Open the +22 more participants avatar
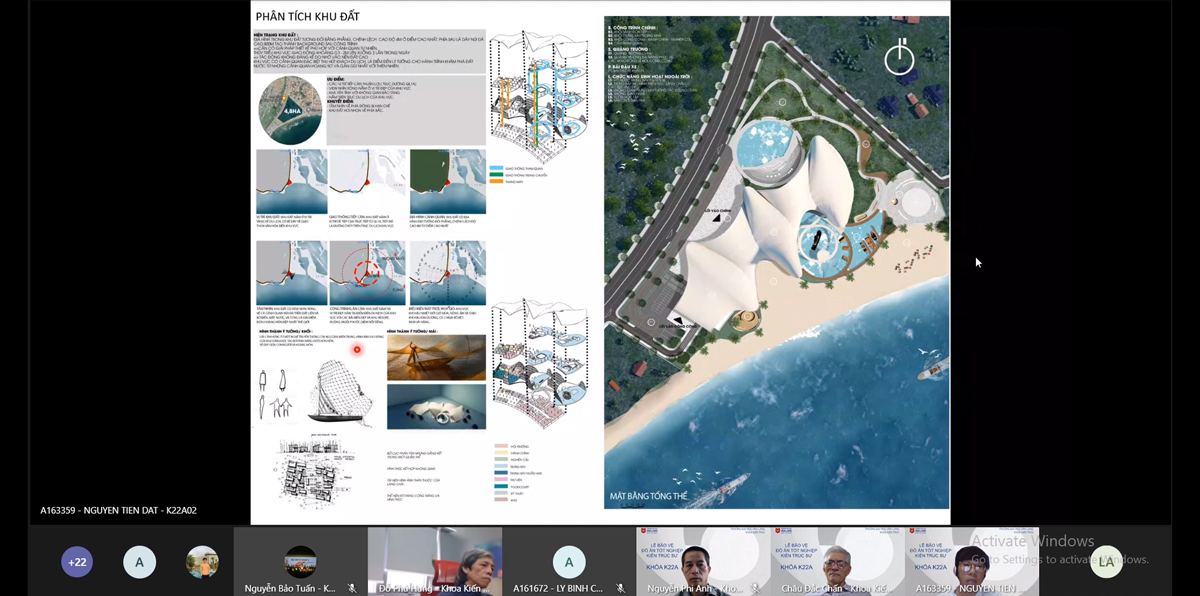The image size is (1200, 596). tap(77, 562)
